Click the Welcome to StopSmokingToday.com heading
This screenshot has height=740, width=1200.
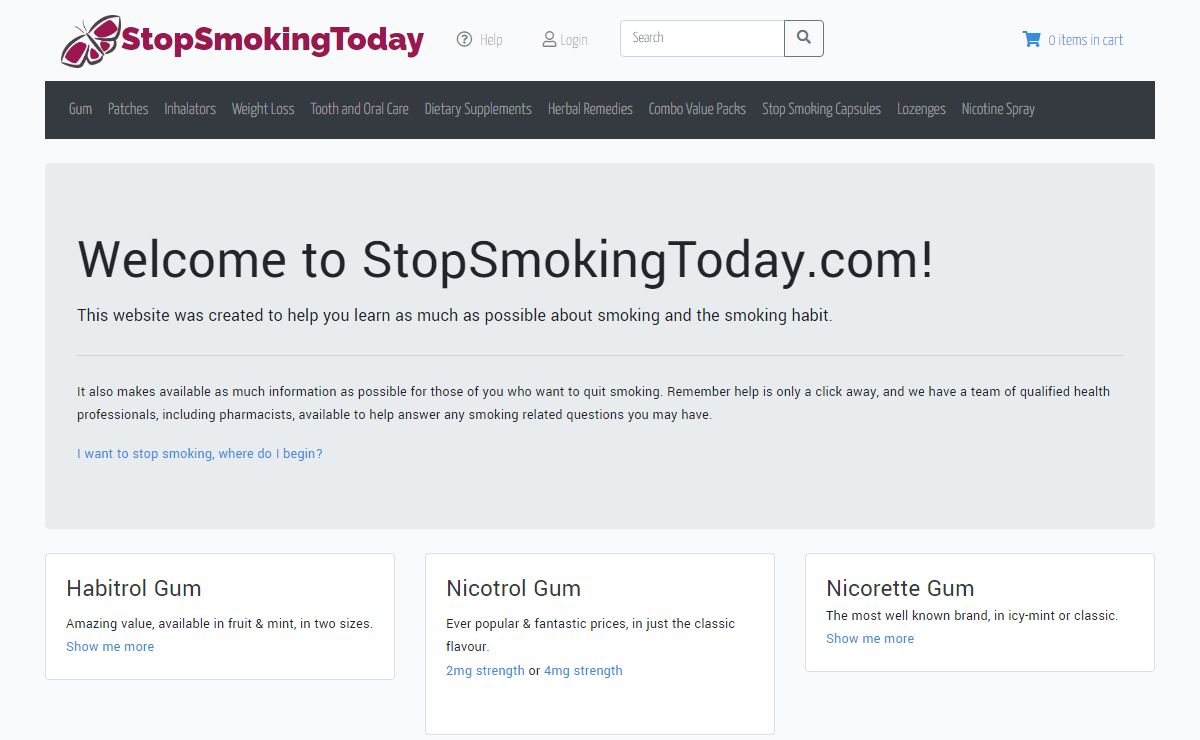pos(506,259)
